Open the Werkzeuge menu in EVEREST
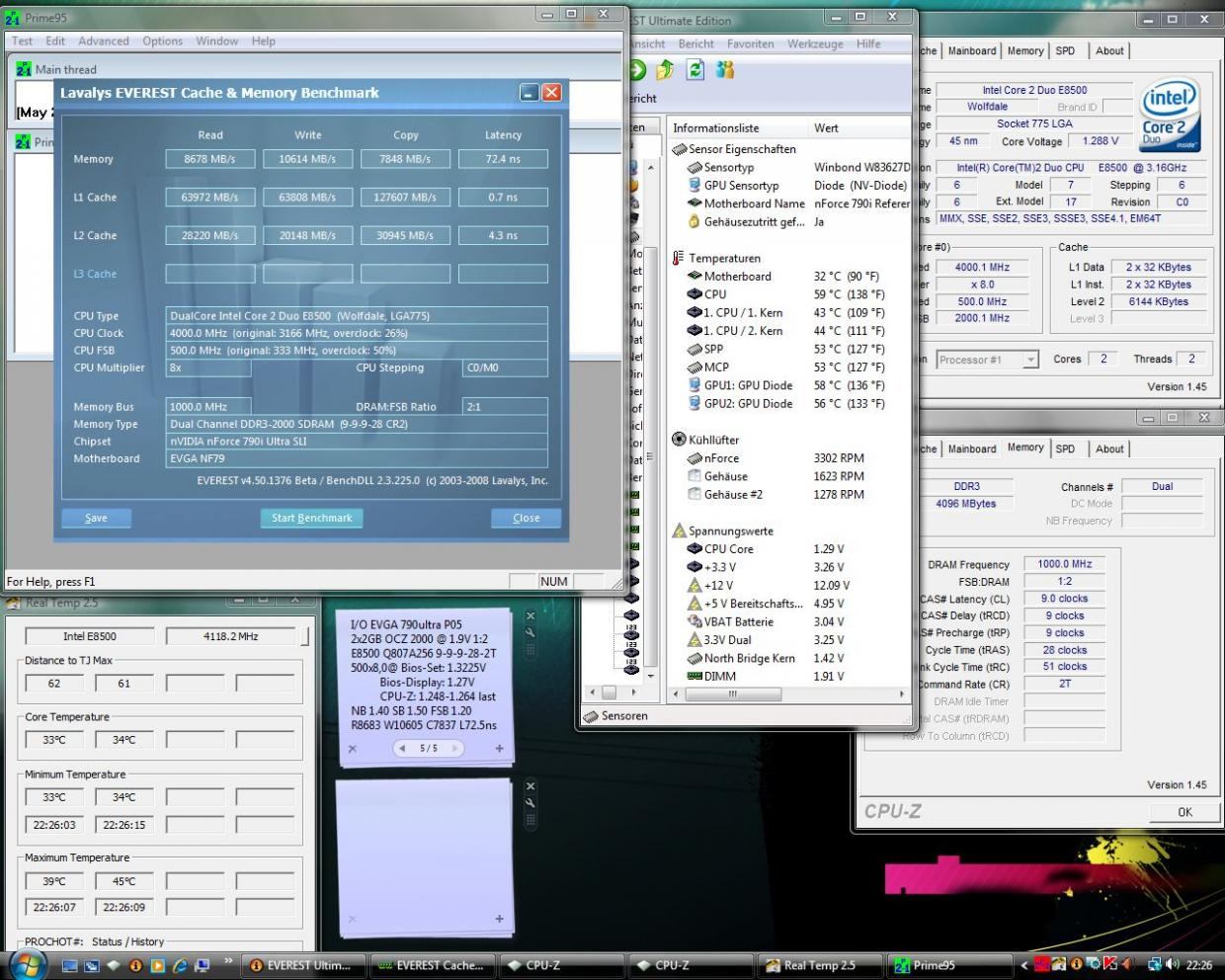The width and height of the screenshot is (1225, 980). click(x=815, y=43)
